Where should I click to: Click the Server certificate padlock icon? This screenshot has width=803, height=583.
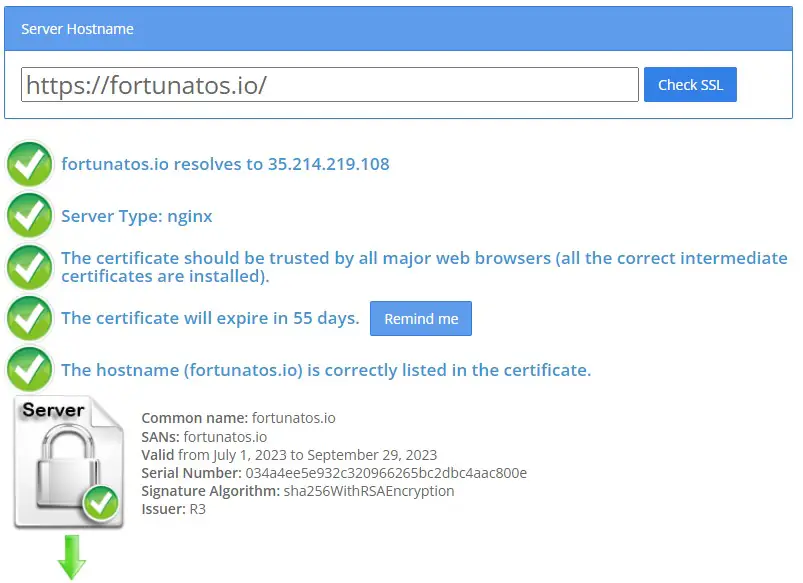coord(69,462)
